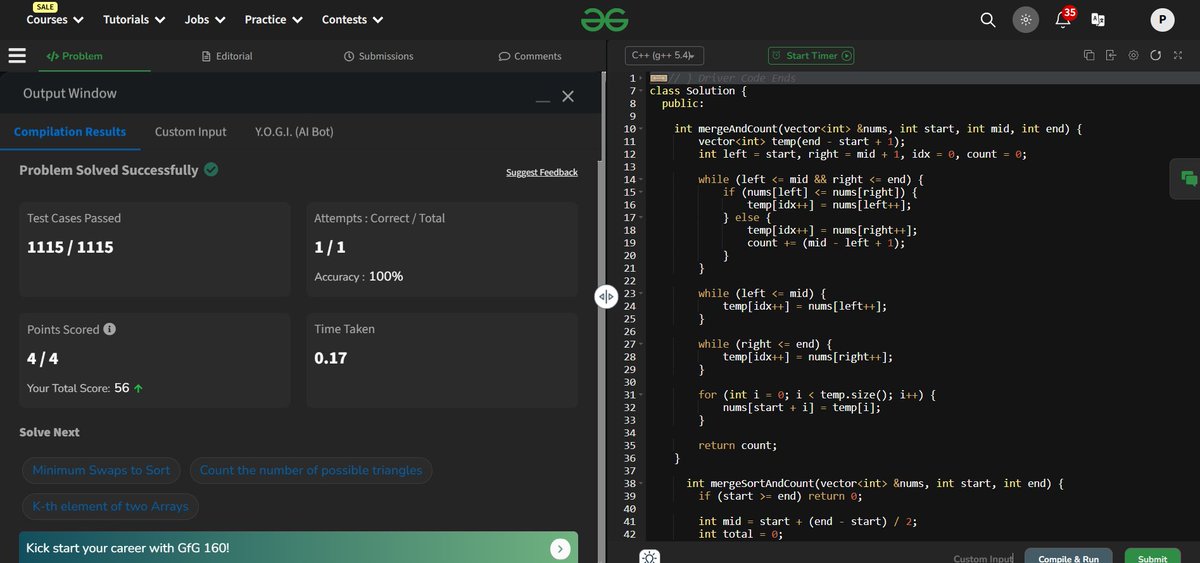Screen dimensions: 1200x563
Task: Click the Points Scored info icon
Action: [x=109, y=329]
